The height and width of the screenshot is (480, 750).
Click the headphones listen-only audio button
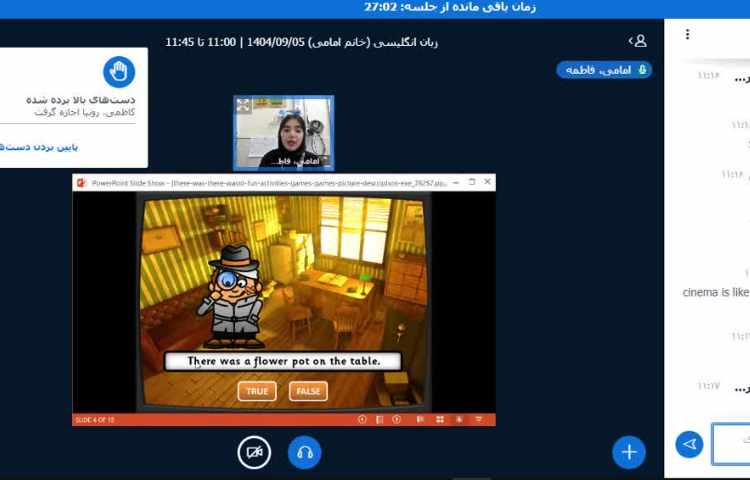coord(305,452)
